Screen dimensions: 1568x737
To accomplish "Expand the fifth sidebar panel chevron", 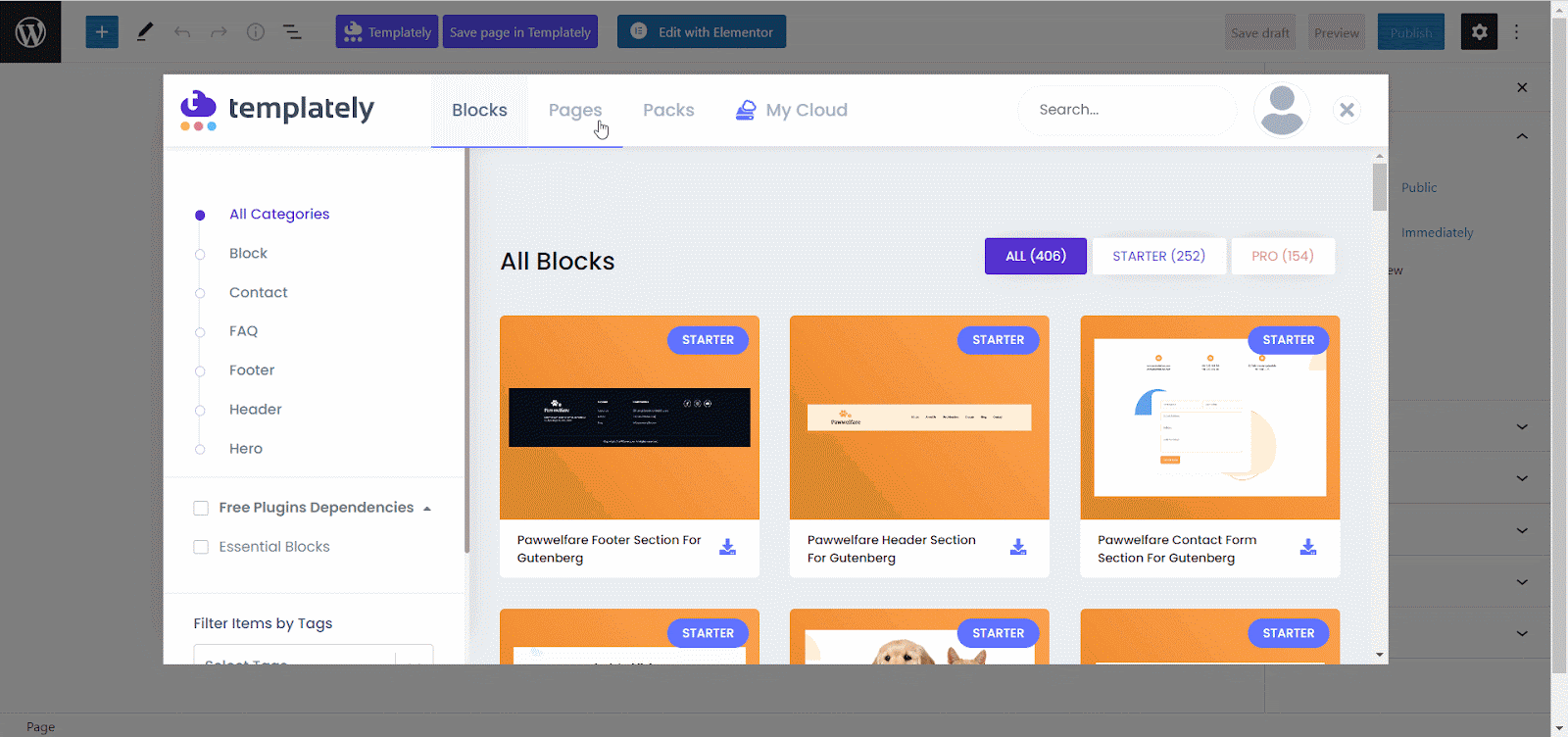I will point(1522,582).
